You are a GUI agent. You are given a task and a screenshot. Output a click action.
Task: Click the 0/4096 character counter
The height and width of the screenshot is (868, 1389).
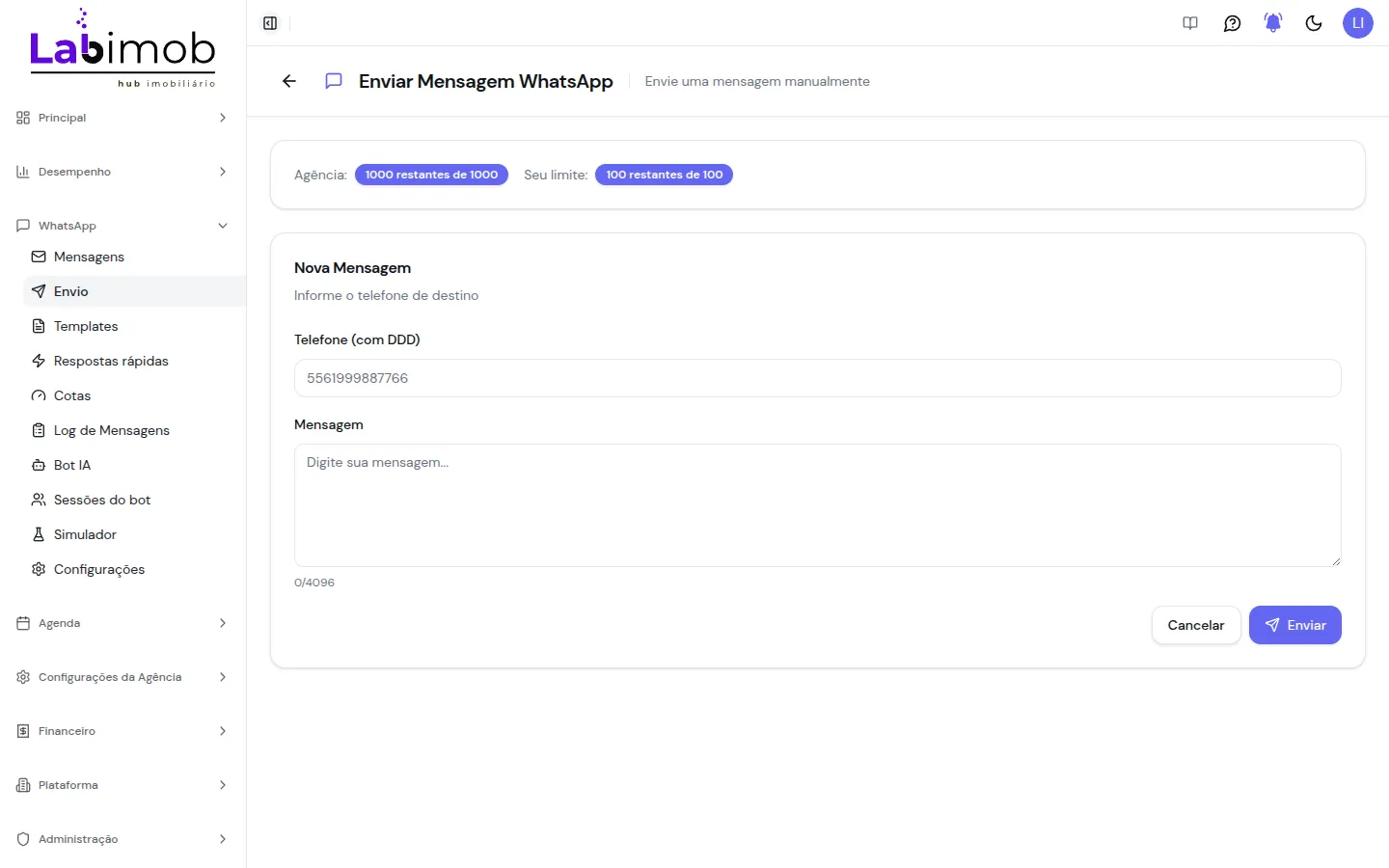click(314, 583)
